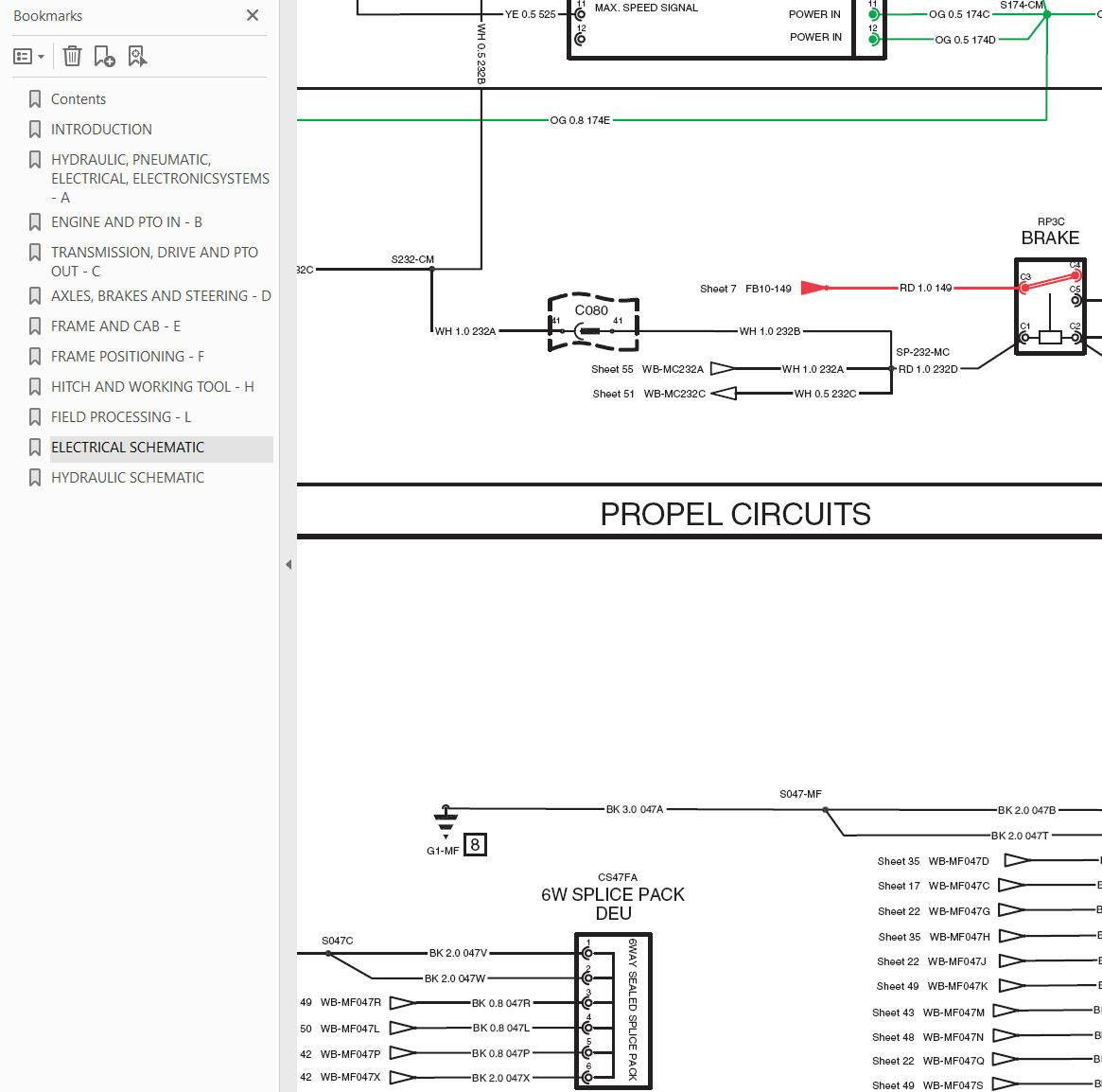This screenshot has height=1092, width=1102.
Task: Click bookmark icon beside FIELD PROCESSING
Action: tap(34, 417)
